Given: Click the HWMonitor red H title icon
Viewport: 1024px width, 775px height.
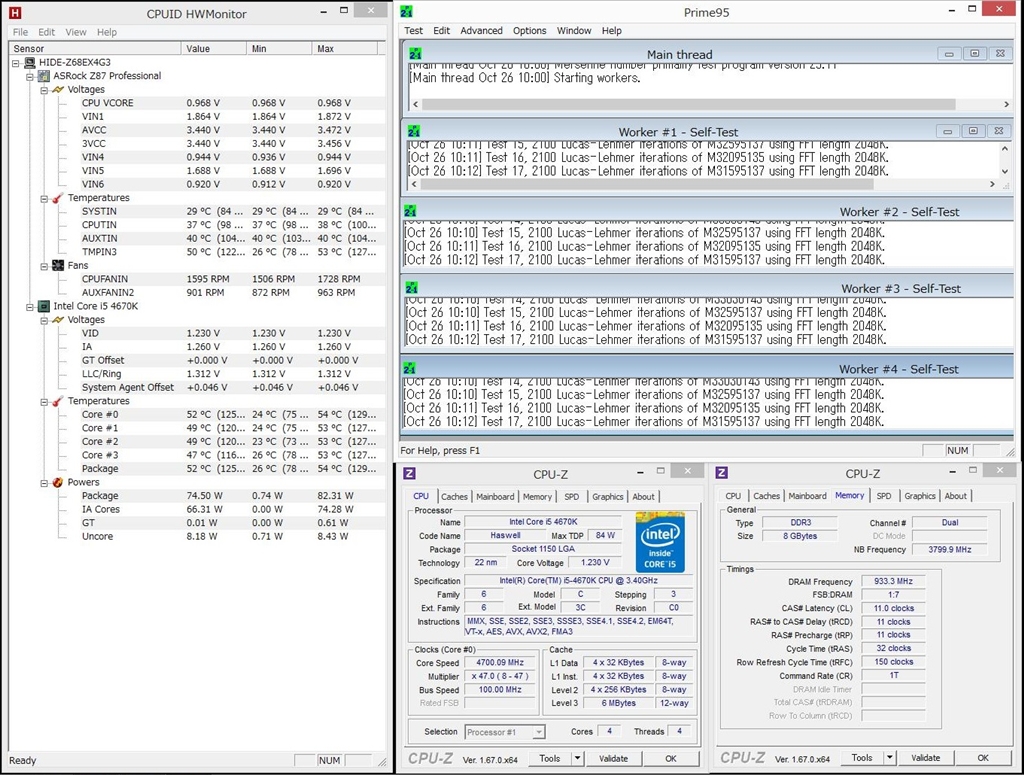Looking at the screenshot, I should [x=14, y=13].
